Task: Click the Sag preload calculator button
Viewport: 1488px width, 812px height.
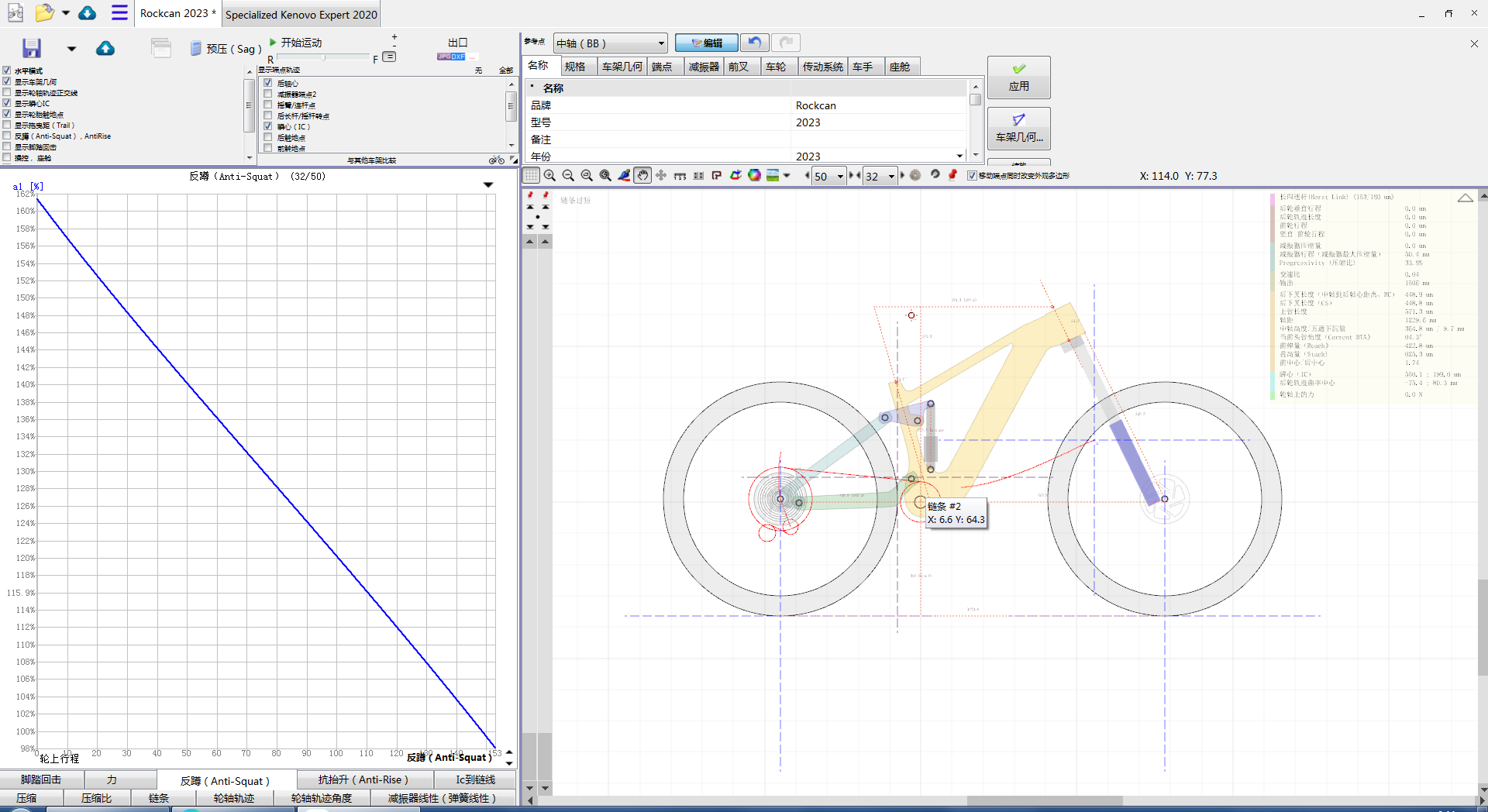Action: click(226, 49)
